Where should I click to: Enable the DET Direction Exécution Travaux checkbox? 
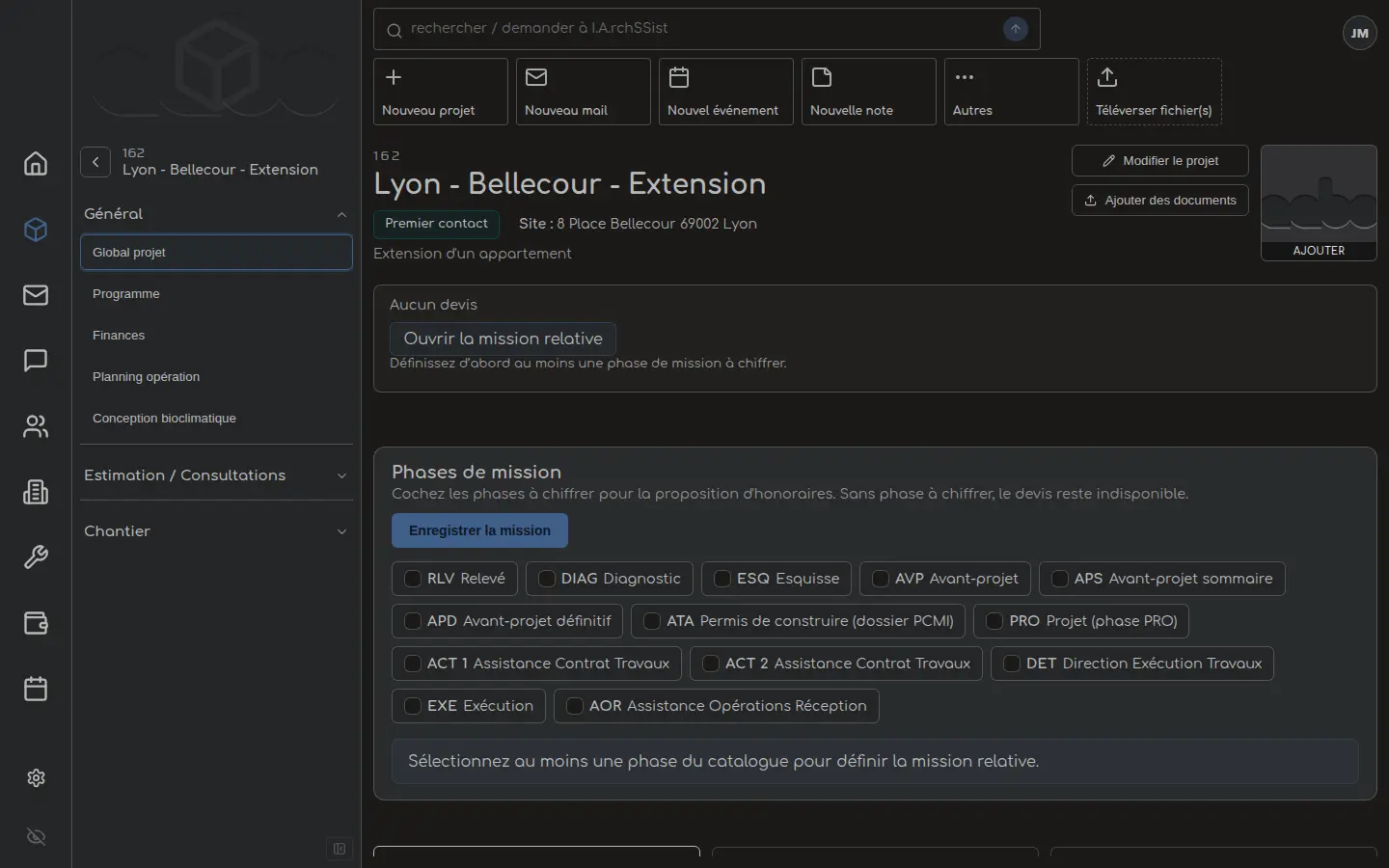coord(1012,664)
